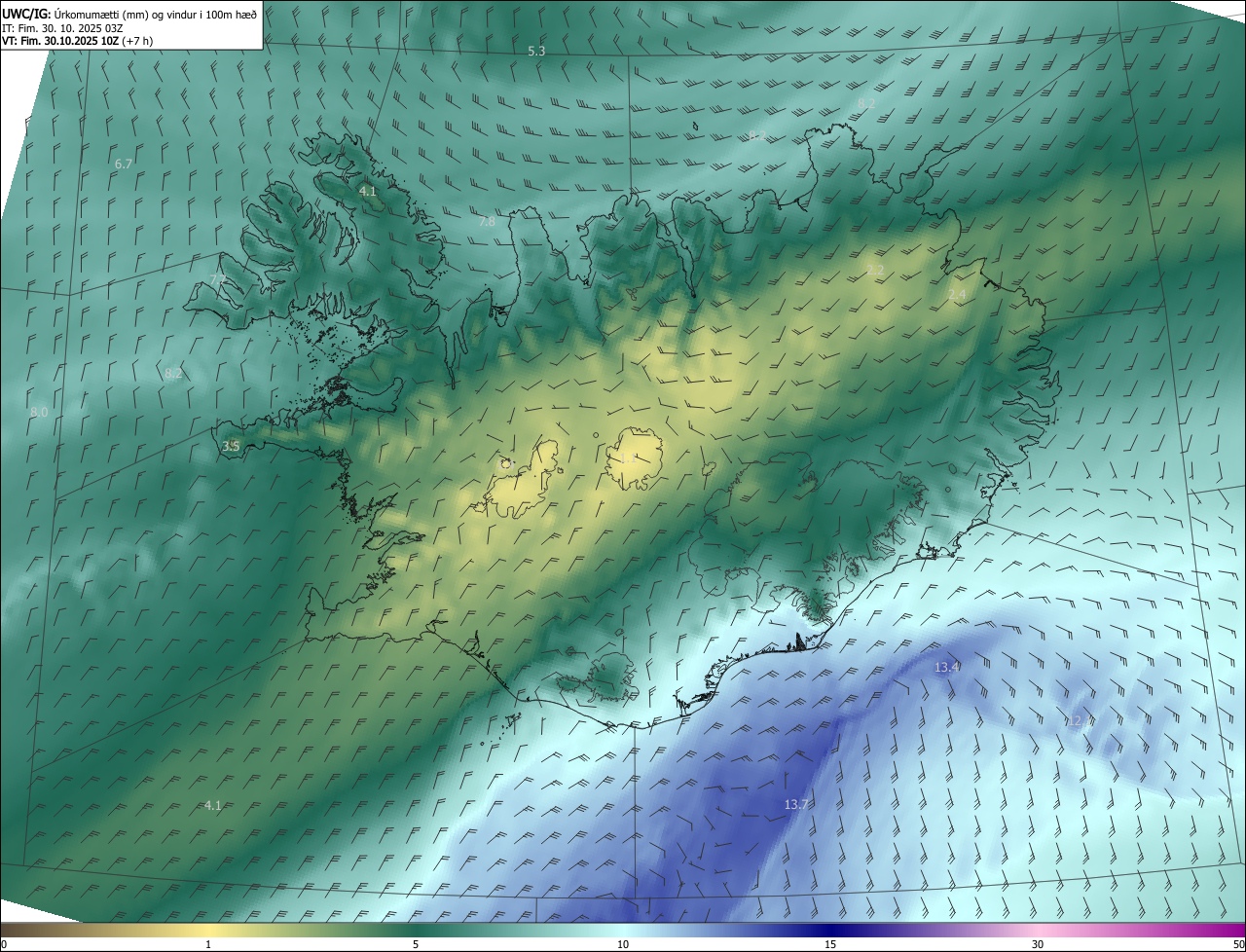Screen dimensions: 1246x952
Task: Click the 4.1 label over the southwest ocean
Action: tap(213, 805)
